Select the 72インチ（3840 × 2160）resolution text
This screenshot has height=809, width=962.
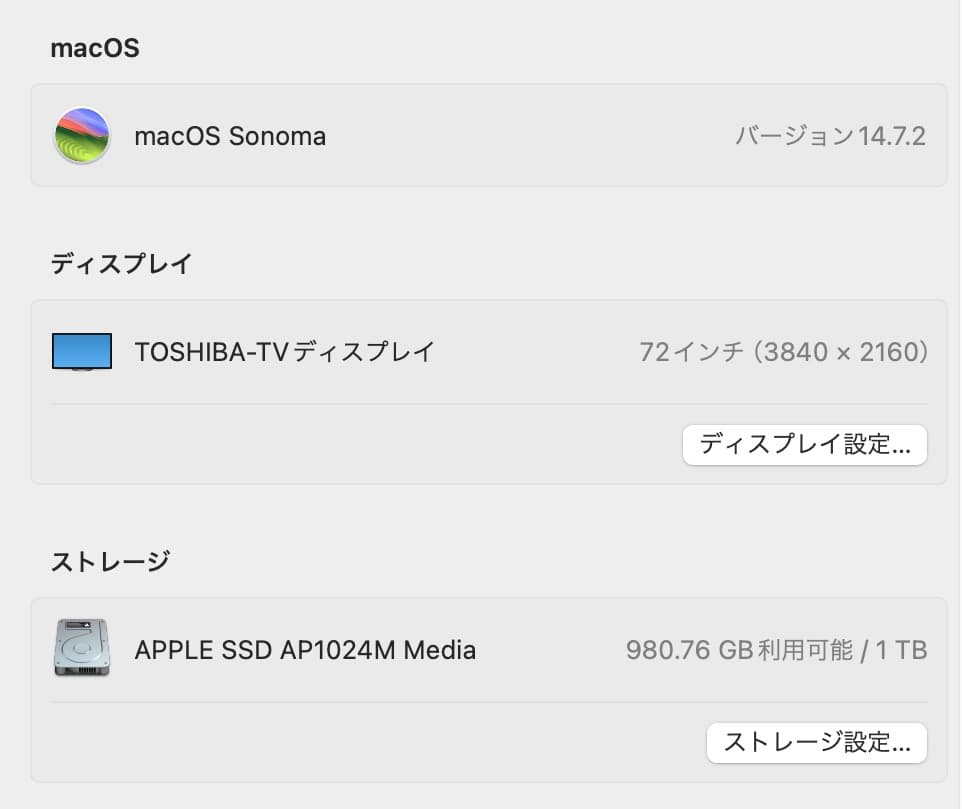(784, 351)
